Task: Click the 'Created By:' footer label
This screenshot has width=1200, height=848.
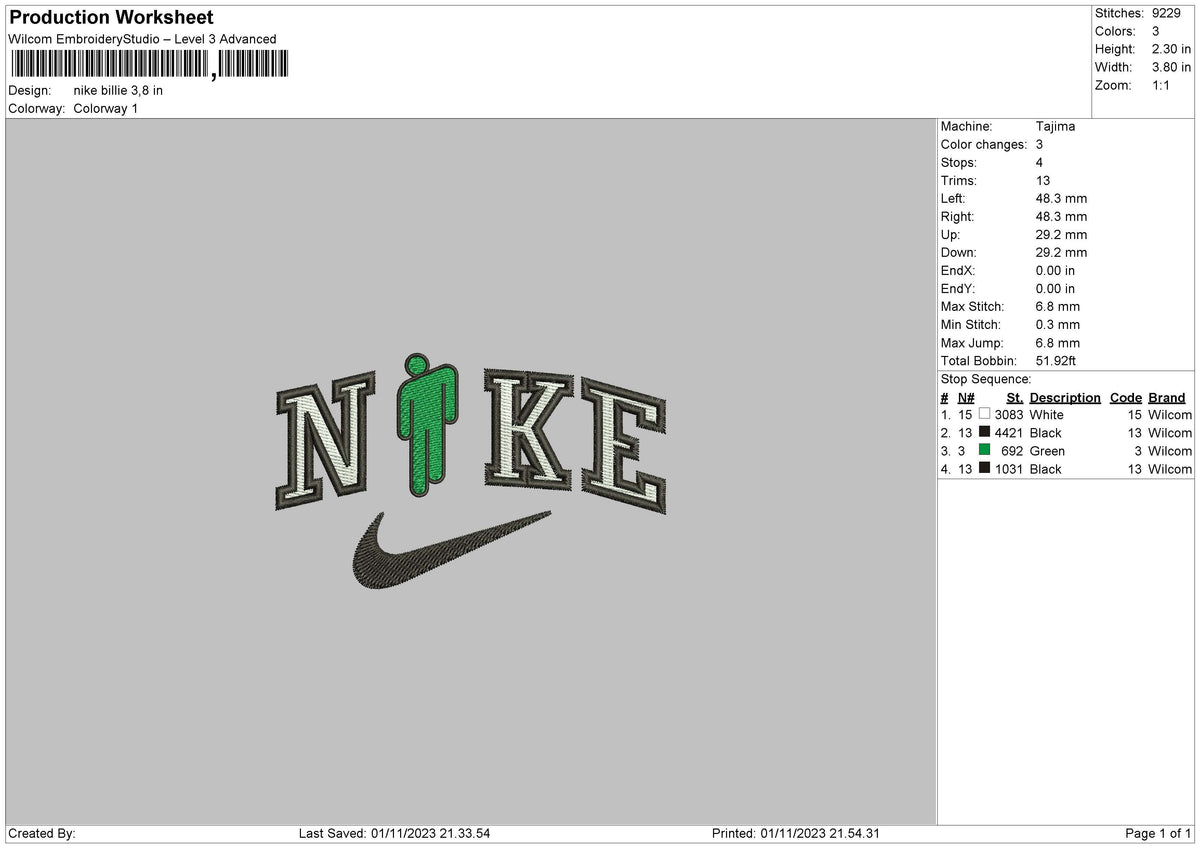Action: [x=42, y=833]
